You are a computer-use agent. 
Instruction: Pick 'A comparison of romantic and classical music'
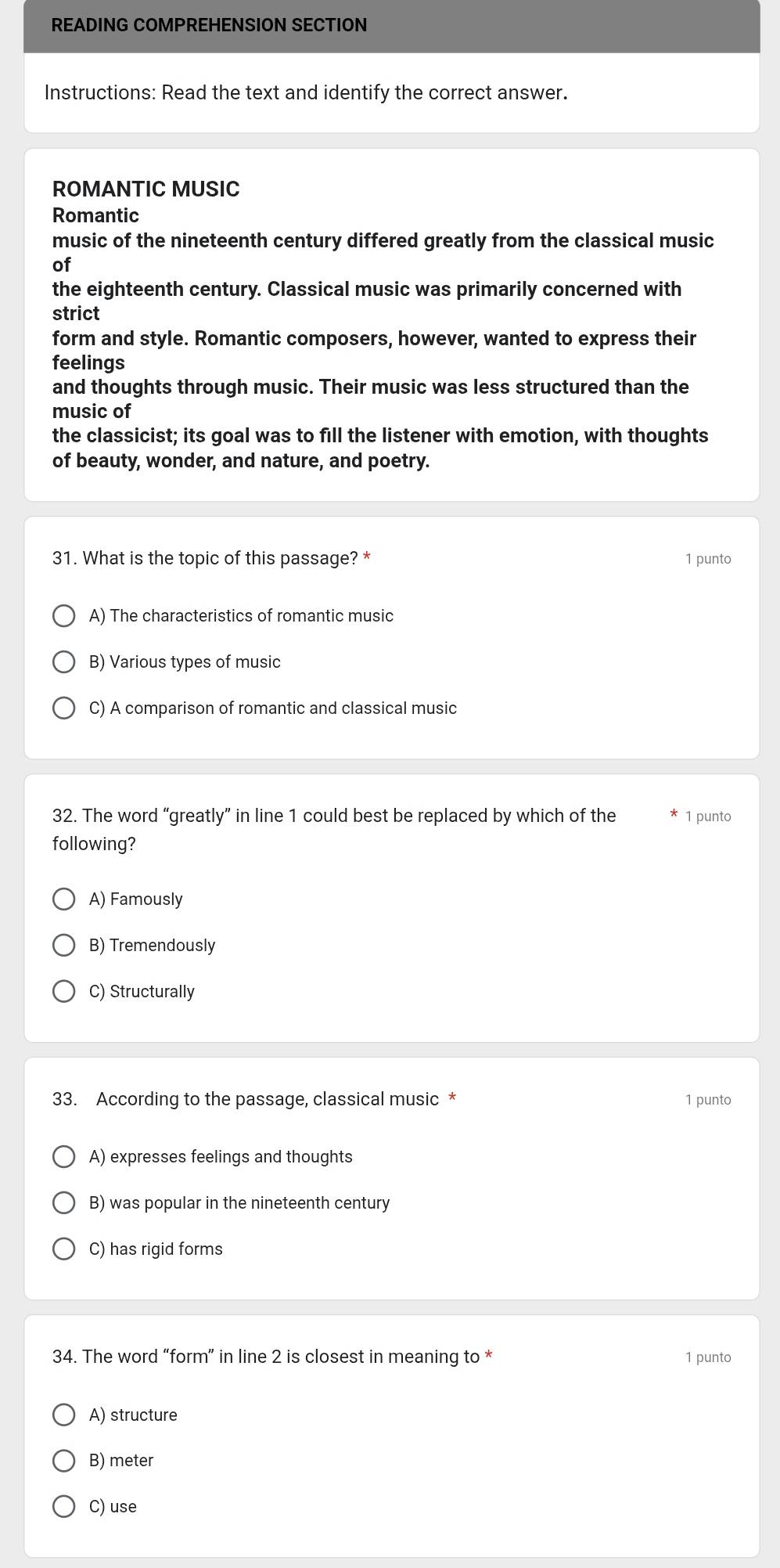[x=64, y=708]
